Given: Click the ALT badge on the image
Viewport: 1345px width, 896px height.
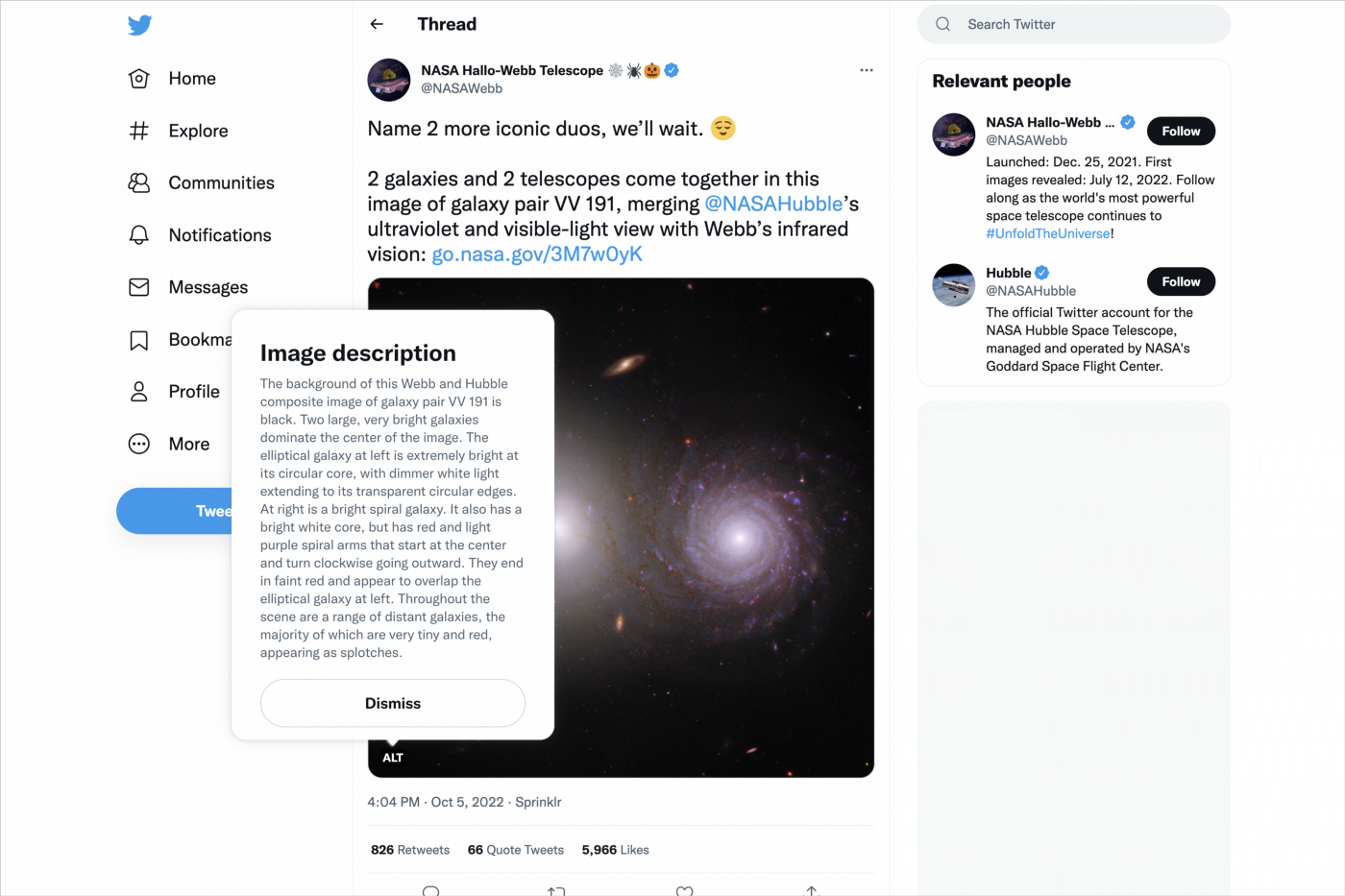Looking at the screenshot, I should point(393,758).
